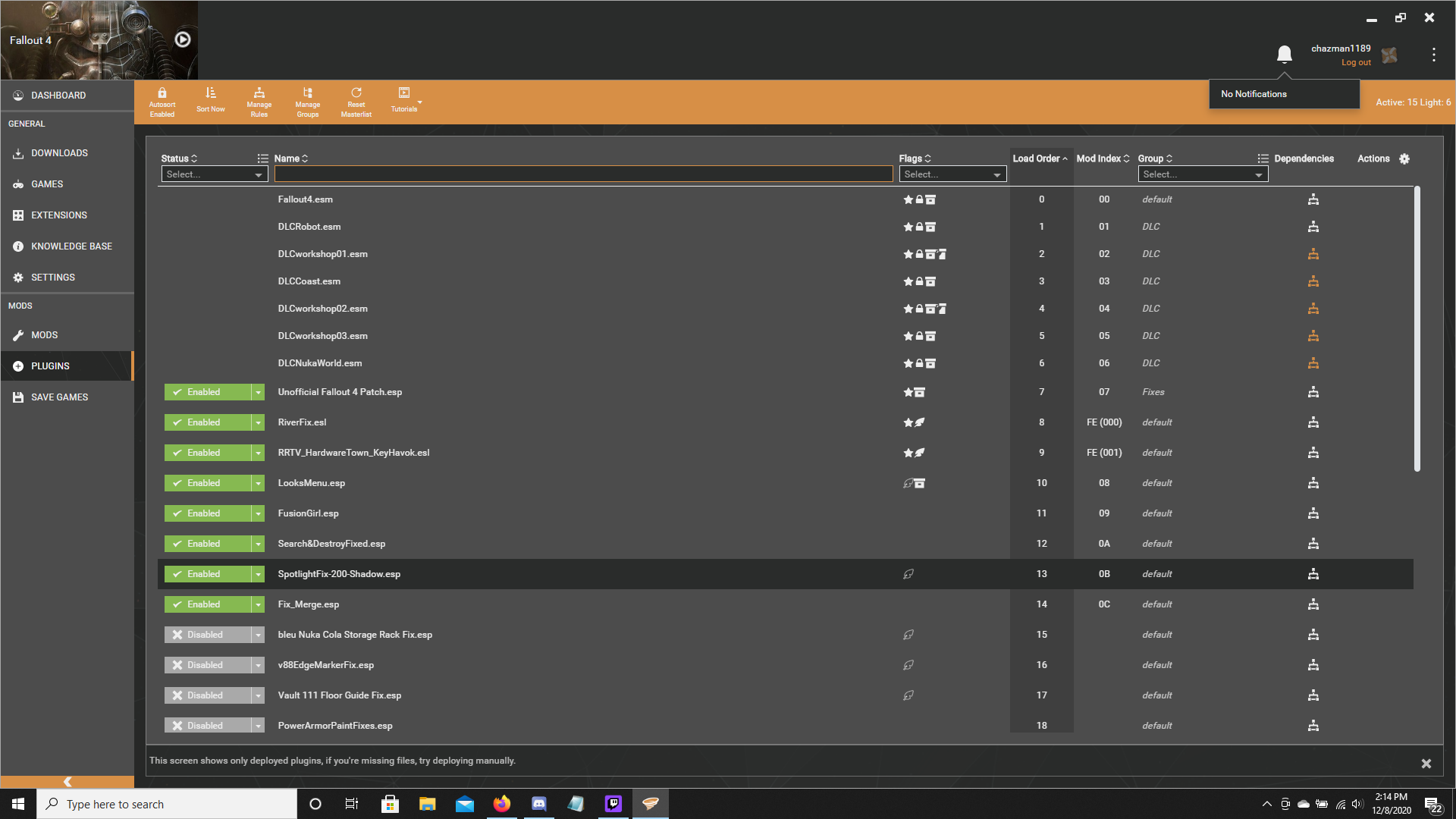Open Downloads in sidebar
The image size is (1456, 819).
tap(67, 153)
